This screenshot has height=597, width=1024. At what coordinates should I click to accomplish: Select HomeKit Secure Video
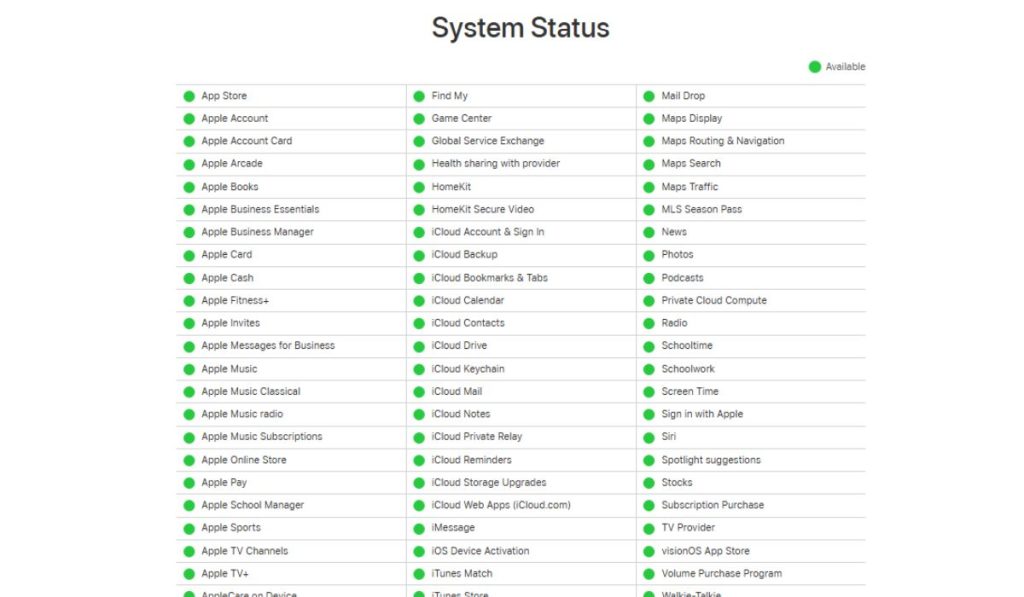pyautogui.click(x=483, y=210)
